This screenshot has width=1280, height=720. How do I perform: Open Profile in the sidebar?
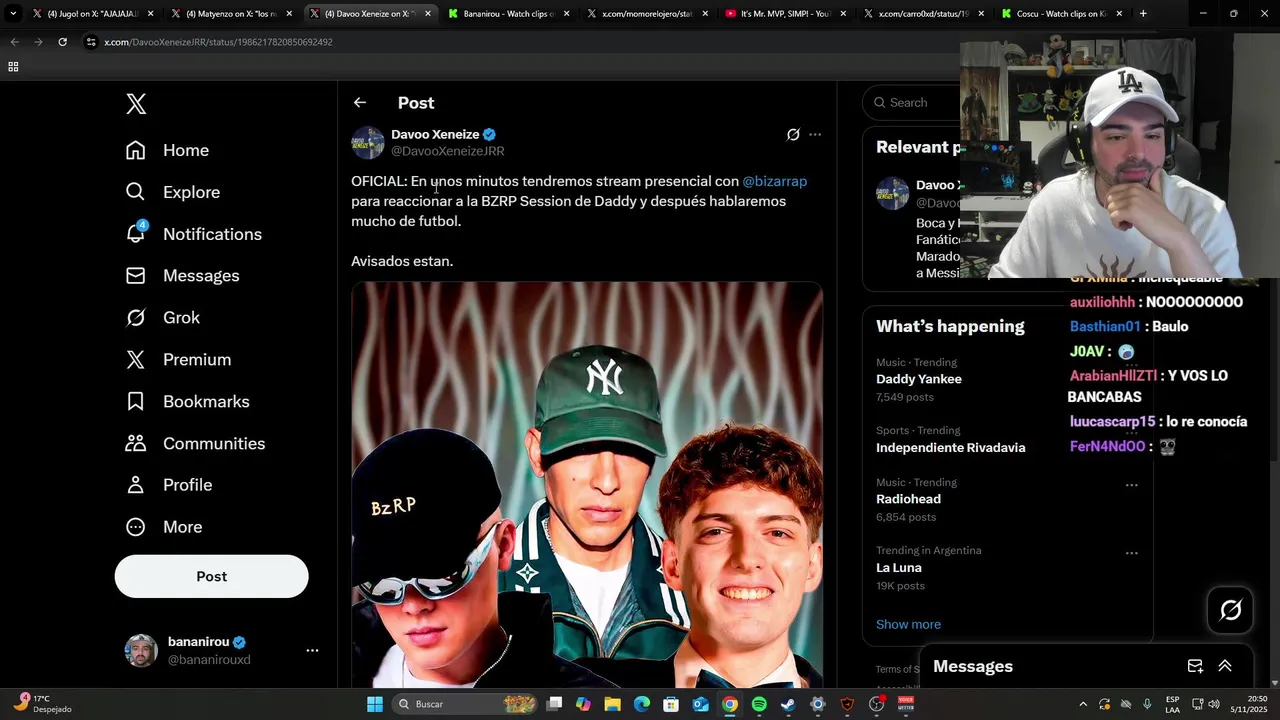(168, 485)
